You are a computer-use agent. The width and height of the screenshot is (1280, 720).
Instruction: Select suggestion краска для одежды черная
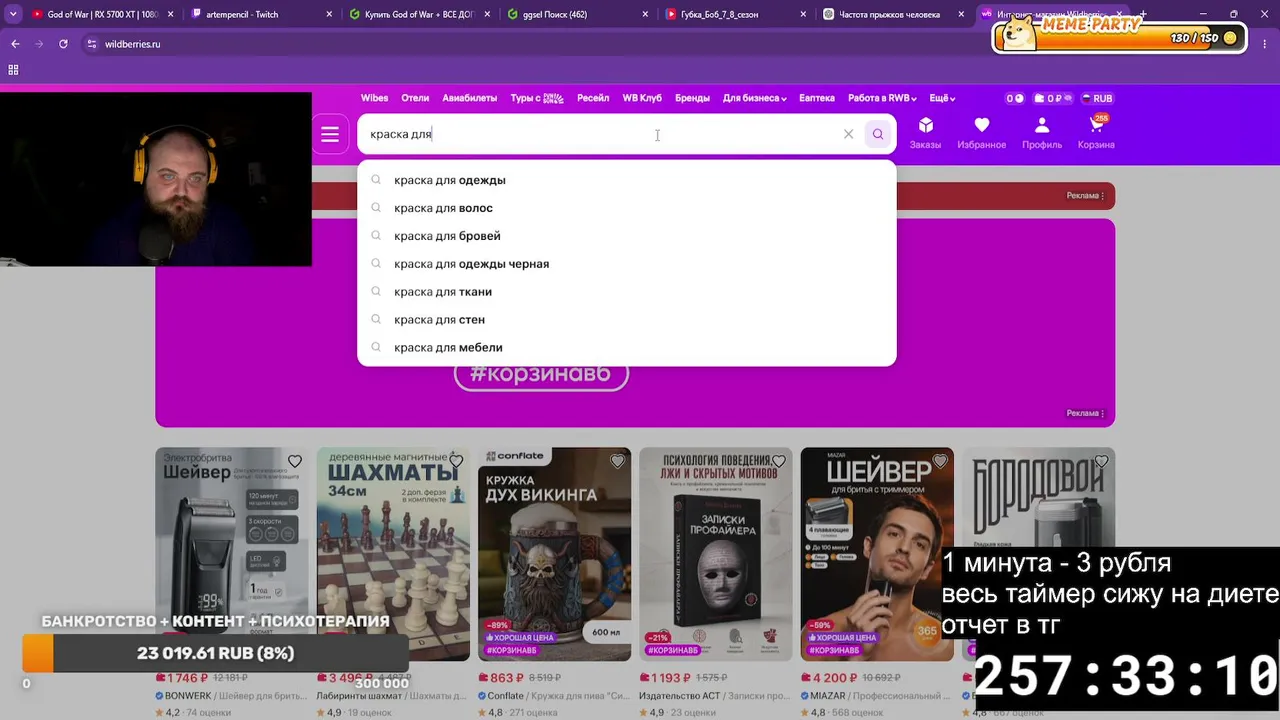627,264
